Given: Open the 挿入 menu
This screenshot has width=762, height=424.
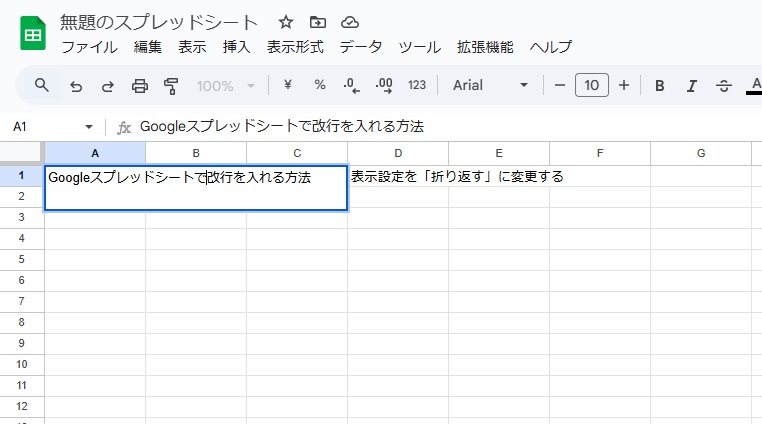Looking at the screenshot, I should pyautogui.click(x=236, y=47).
